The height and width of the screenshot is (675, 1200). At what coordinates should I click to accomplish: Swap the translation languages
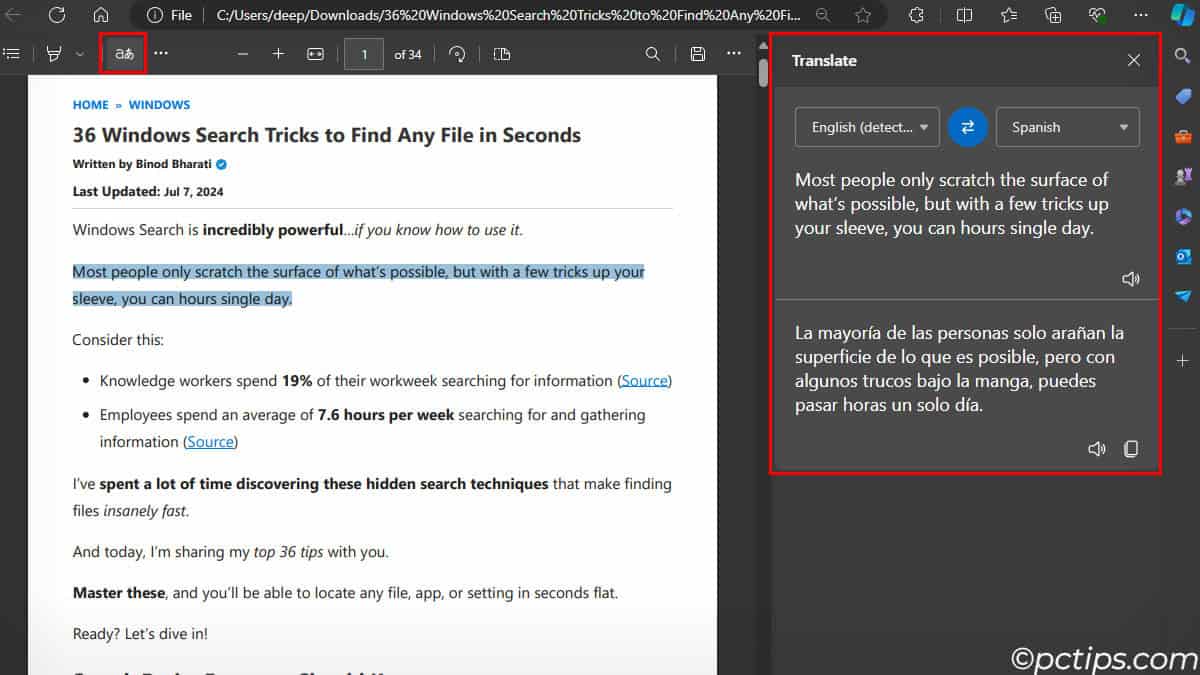(966, 127)
